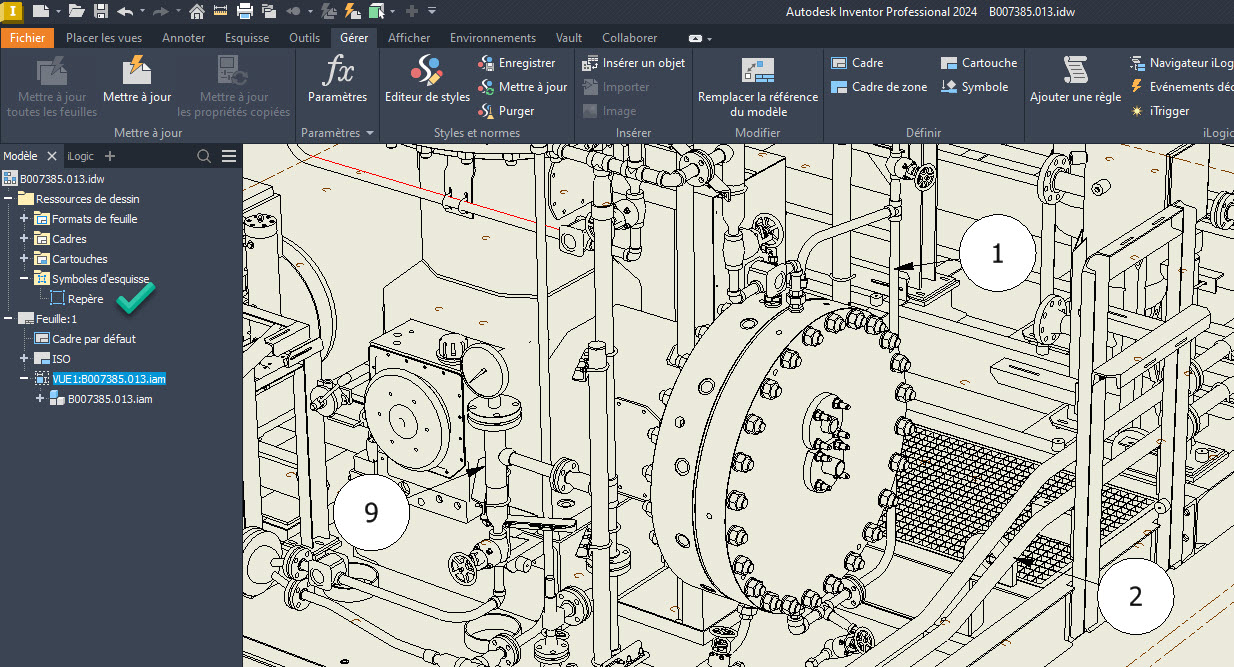
Task: Click the Print icon in quick access toolbar
Action: (244, 11)
